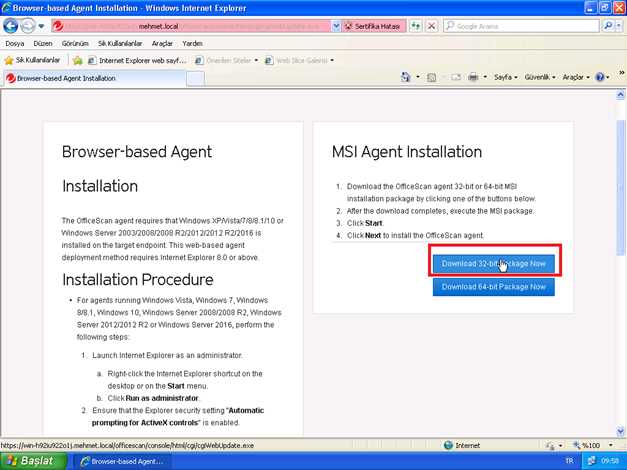Screen dimensions: 627x470
Task: Click the Forward navigation arrow
Action: click(x=27, y=26)
